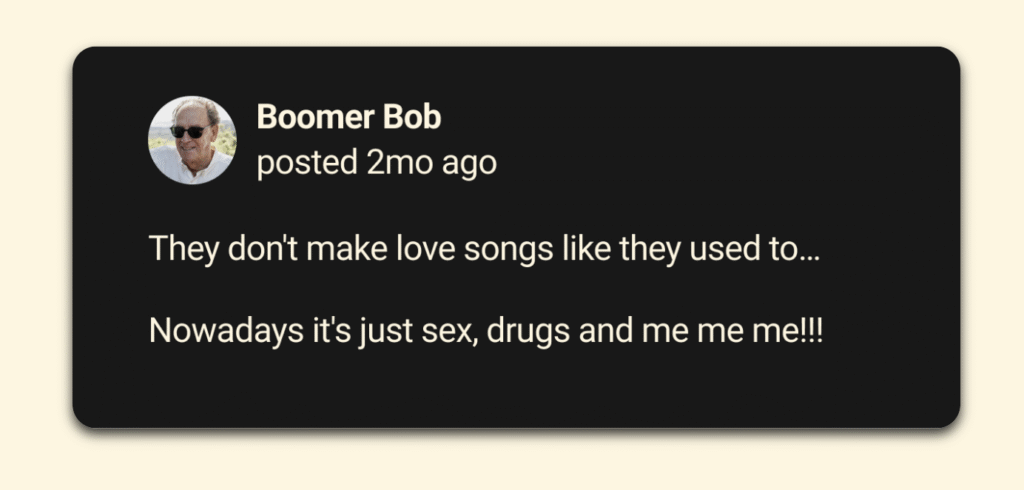1024x490 pixels.
Task: Click the sunglasses in the avatar photo
Action: point(187,131)
